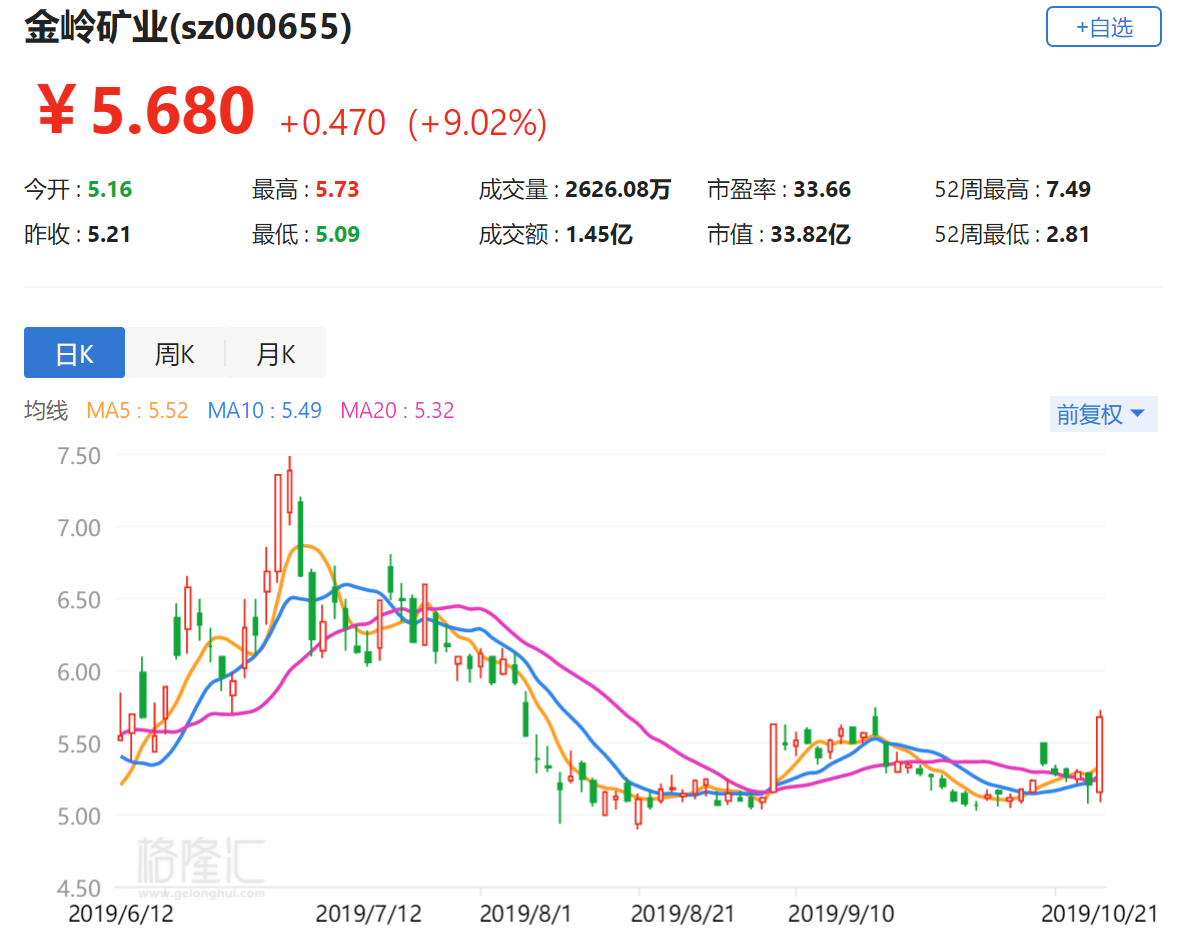Click the 2019/6/12 date axis label
The image size is (1181, 934).
click(121, 914)
